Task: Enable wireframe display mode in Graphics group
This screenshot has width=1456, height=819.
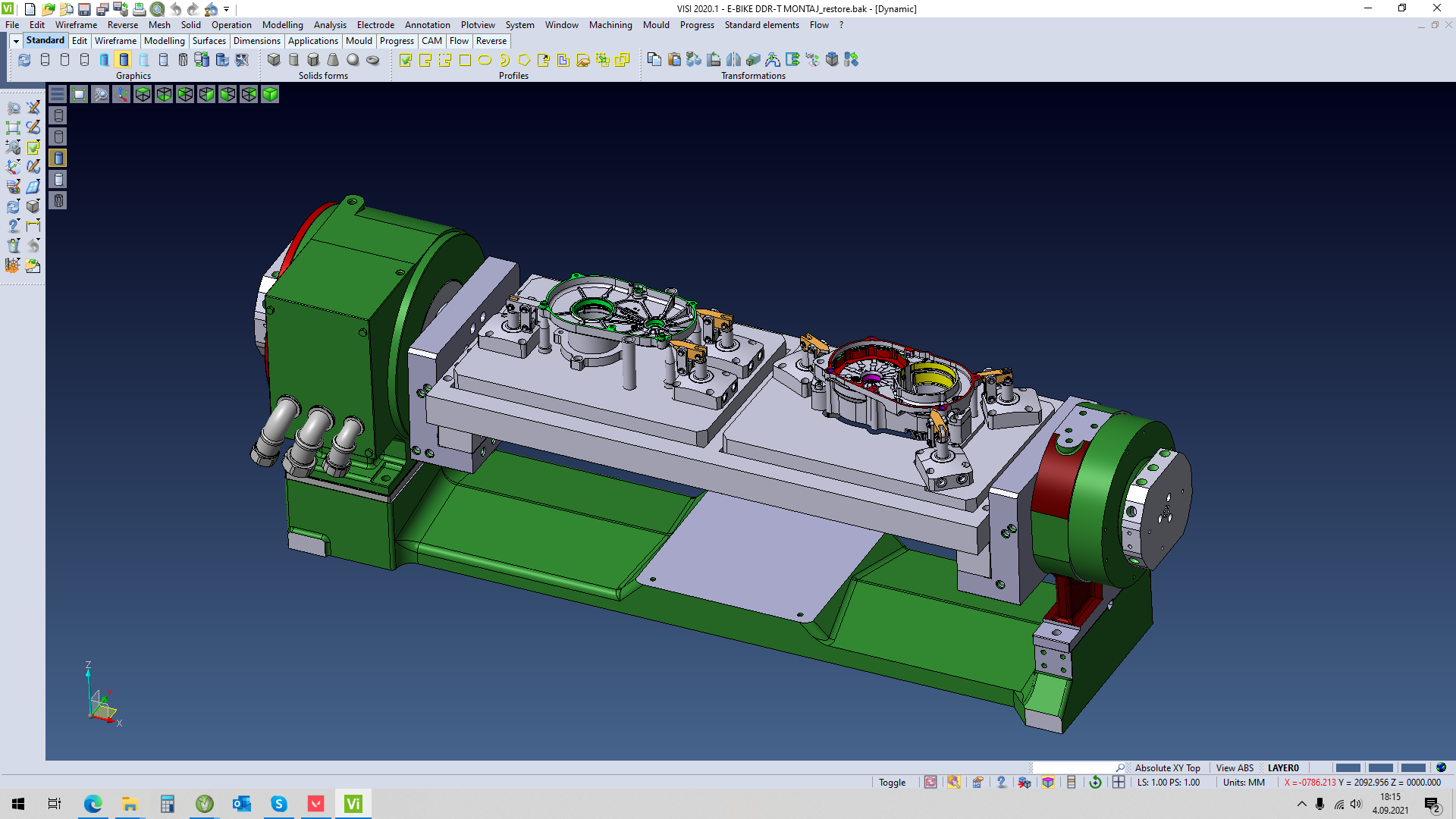Action: (x=45, y=60)
